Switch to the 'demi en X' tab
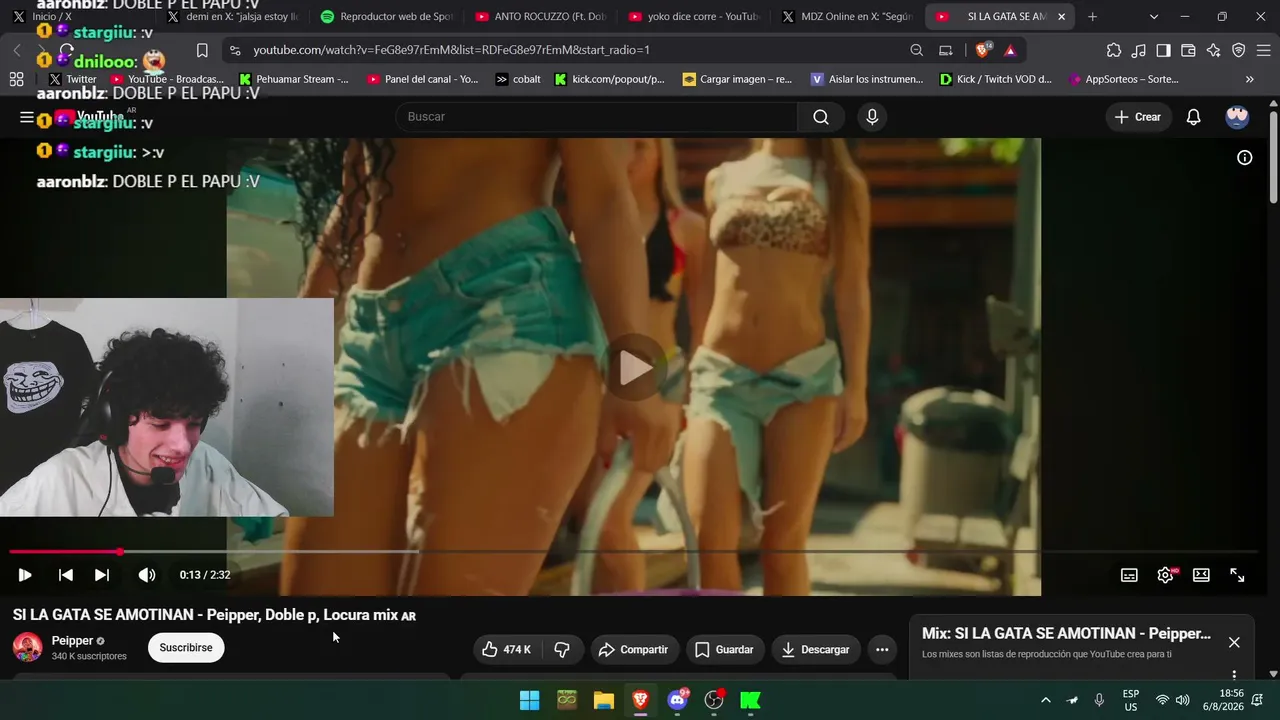 tap(232, 17)
